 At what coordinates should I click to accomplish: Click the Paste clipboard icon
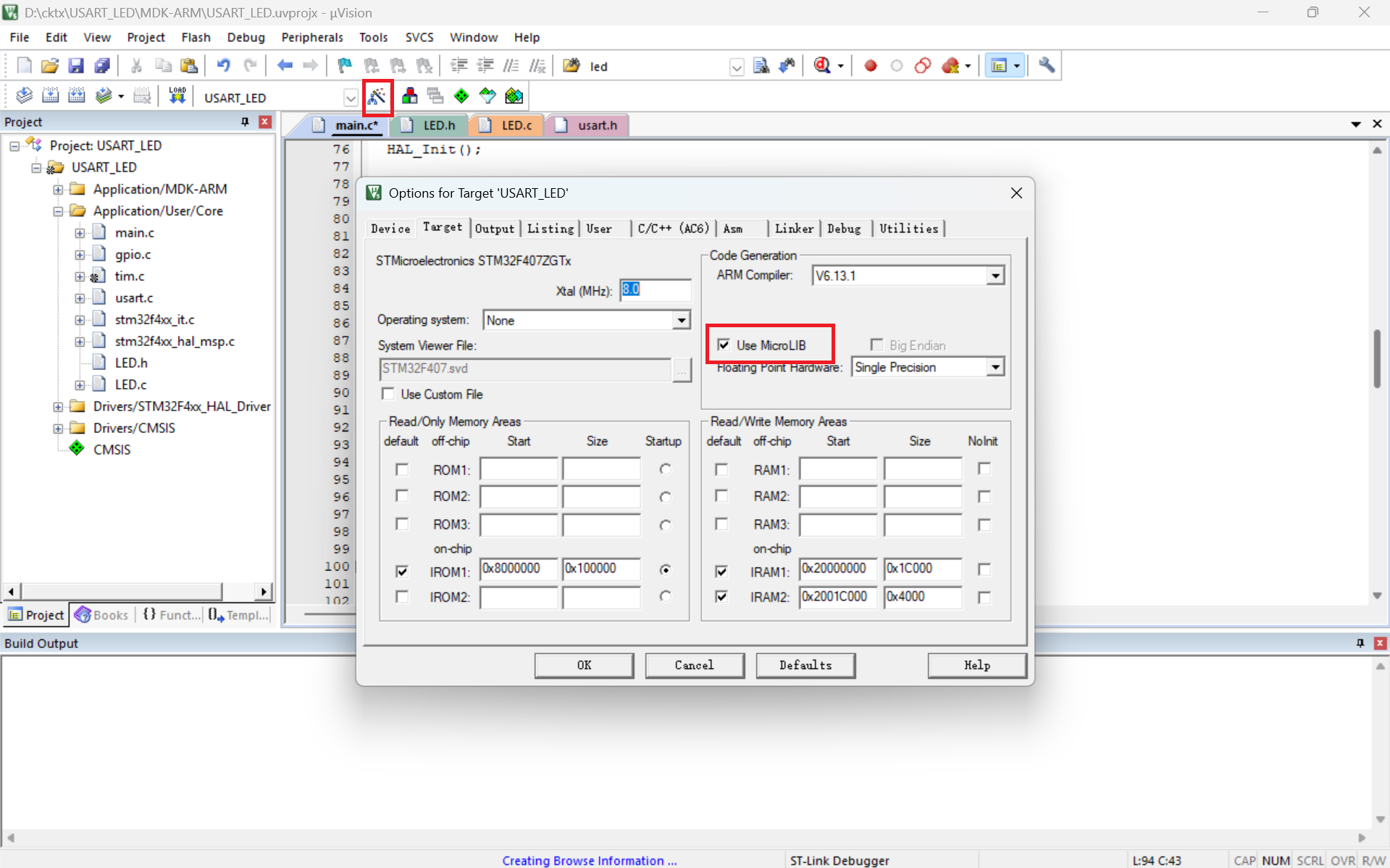coord(189,66)
